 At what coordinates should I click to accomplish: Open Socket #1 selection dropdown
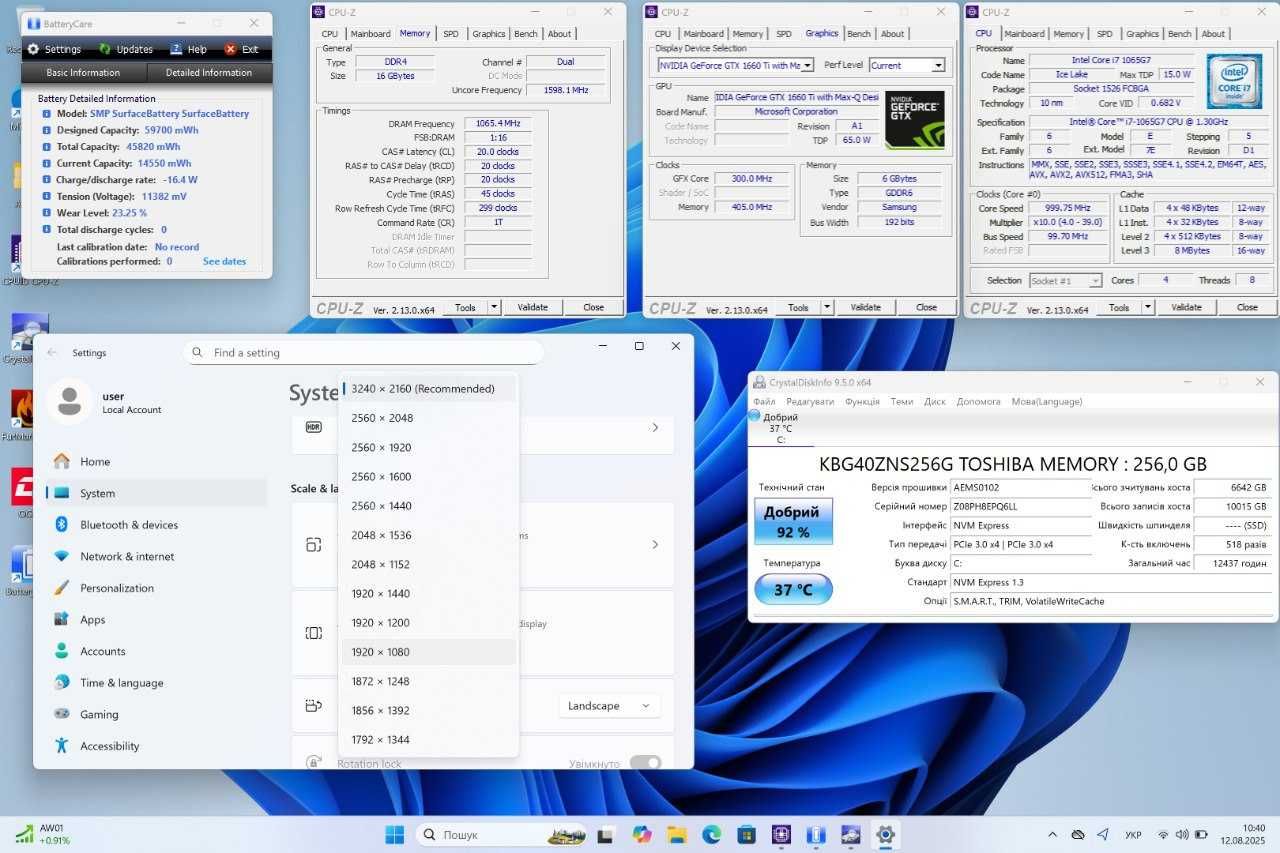[x=1065, y=281]
